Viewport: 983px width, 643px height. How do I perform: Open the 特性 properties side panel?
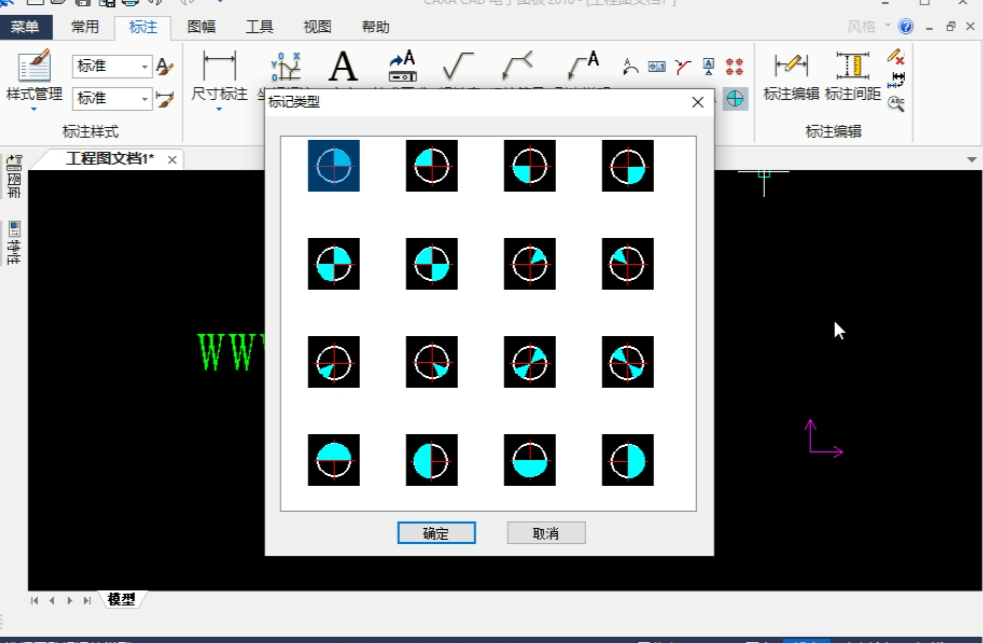coord(14,243)
